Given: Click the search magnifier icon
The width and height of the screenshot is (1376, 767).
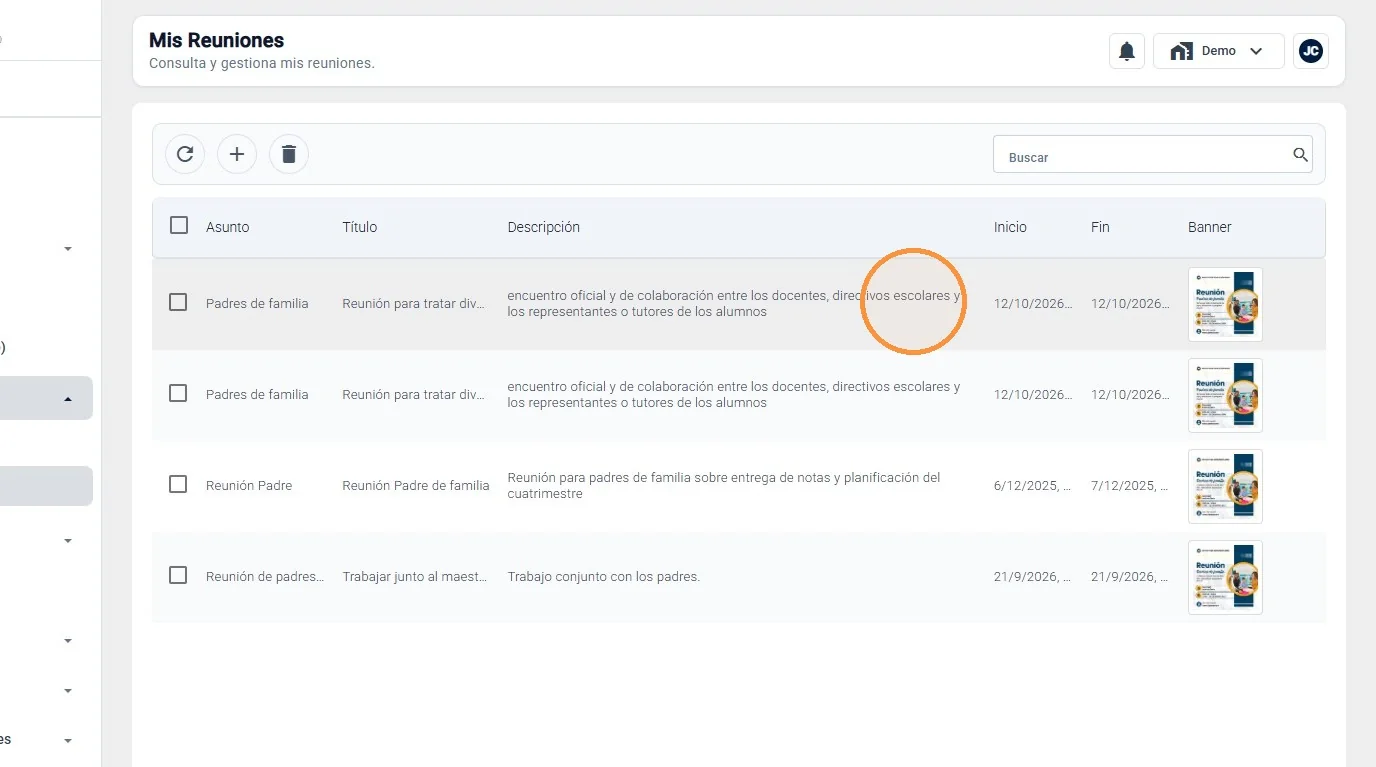Looking at the screenshot, I should pyautogui.click(x=1300, y=155).
